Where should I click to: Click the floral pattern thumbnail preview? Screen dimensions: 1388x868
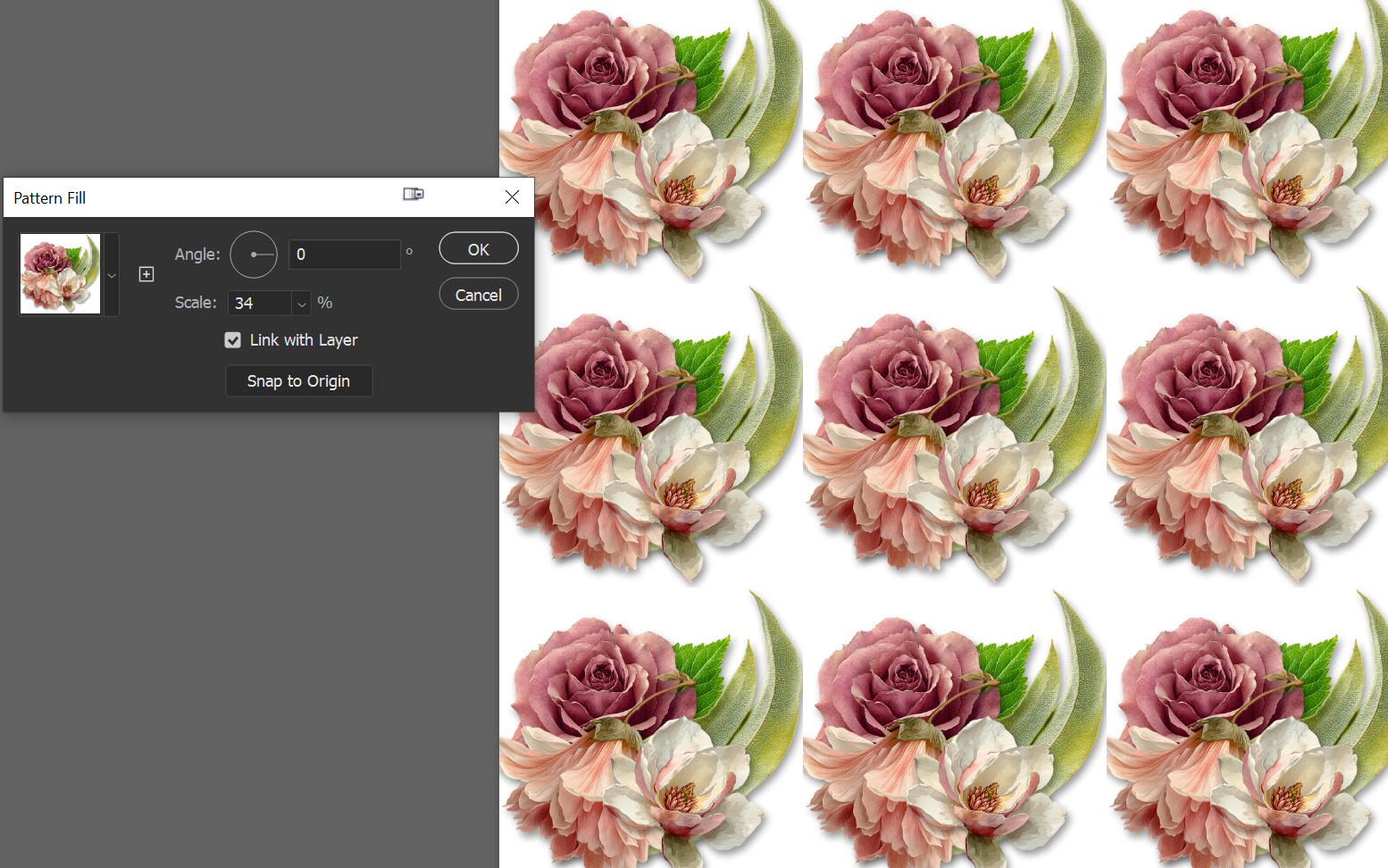click(x=61, y=274)
